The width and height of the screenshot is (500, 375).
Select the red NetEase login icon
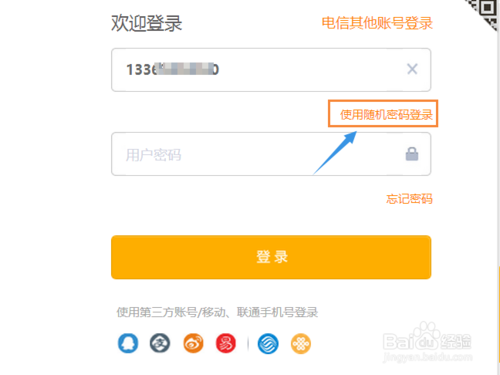(x=226, y=343)
